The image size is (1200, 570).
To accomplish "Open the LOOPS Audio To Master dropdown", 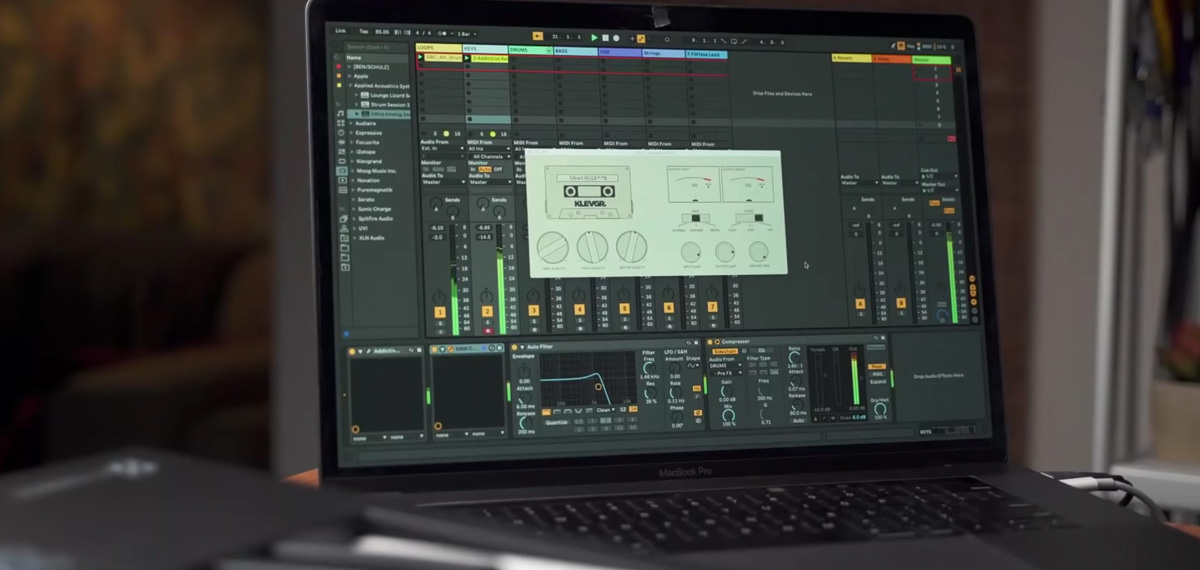I will click(x=443, y=182).
